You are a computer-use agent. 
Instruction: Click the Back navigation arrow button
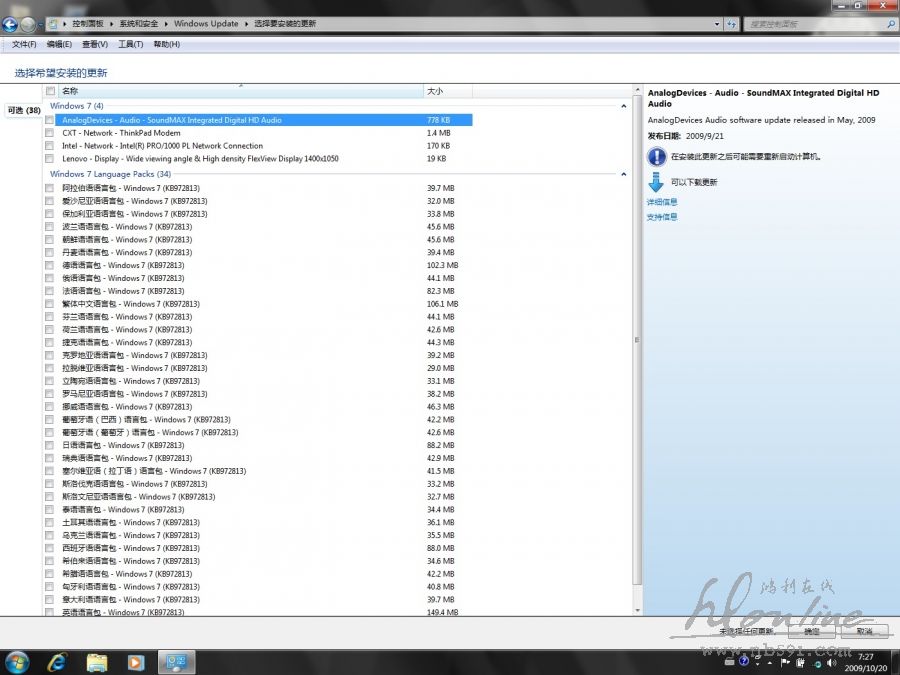10,23
